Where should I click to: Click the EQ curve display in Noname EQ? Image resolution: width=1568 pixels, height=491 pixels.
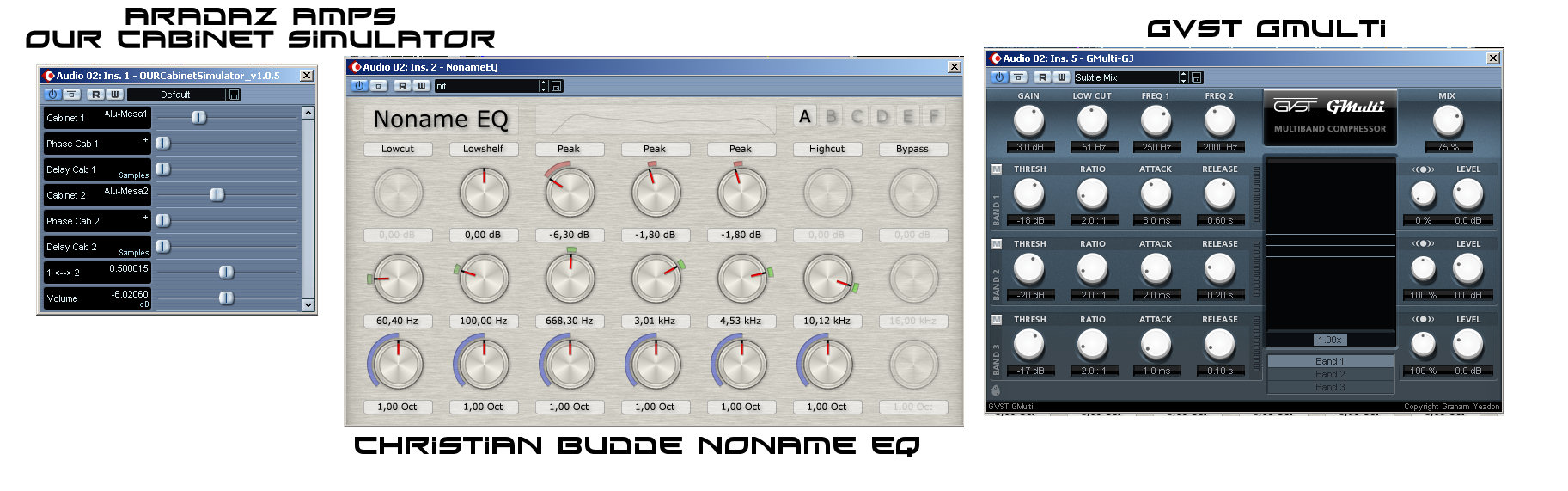656,120
